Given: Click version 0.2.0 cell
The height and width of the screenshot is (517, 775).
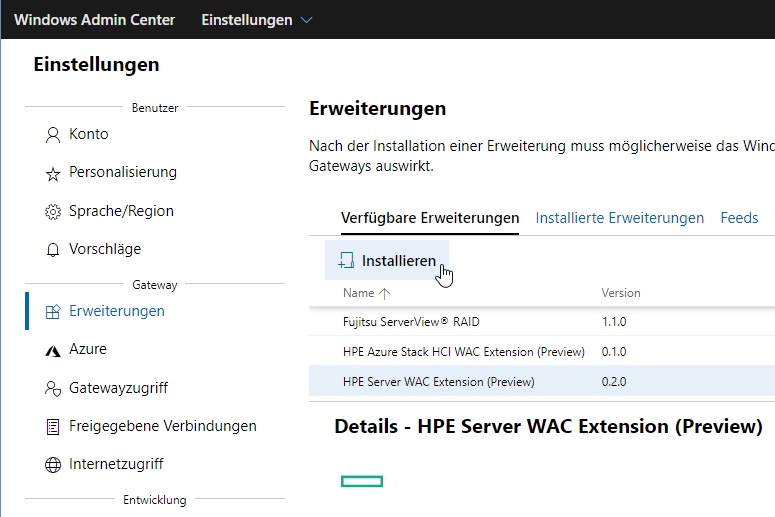Looking at the screenshot, I should click(614, 382).
